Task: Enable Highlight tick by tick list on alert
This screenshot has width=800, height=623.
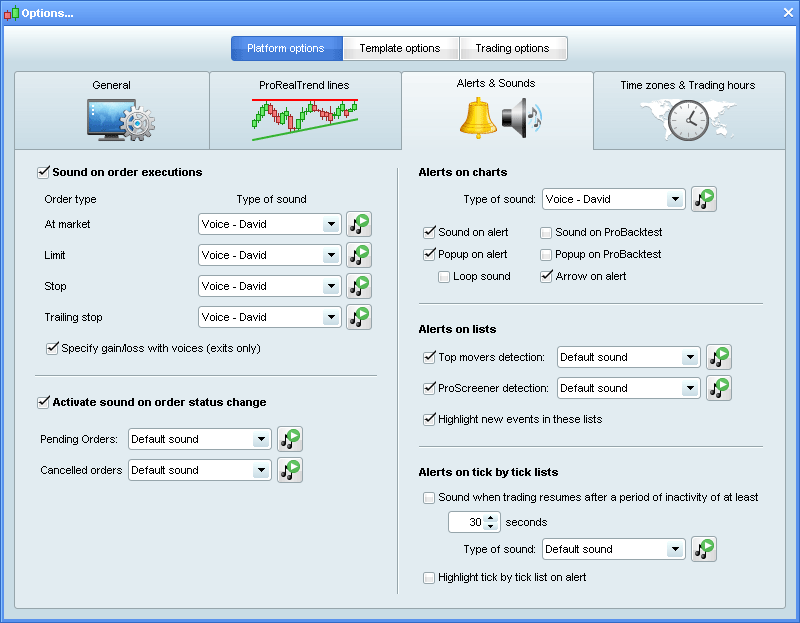Action: click(x=429, y=578)
